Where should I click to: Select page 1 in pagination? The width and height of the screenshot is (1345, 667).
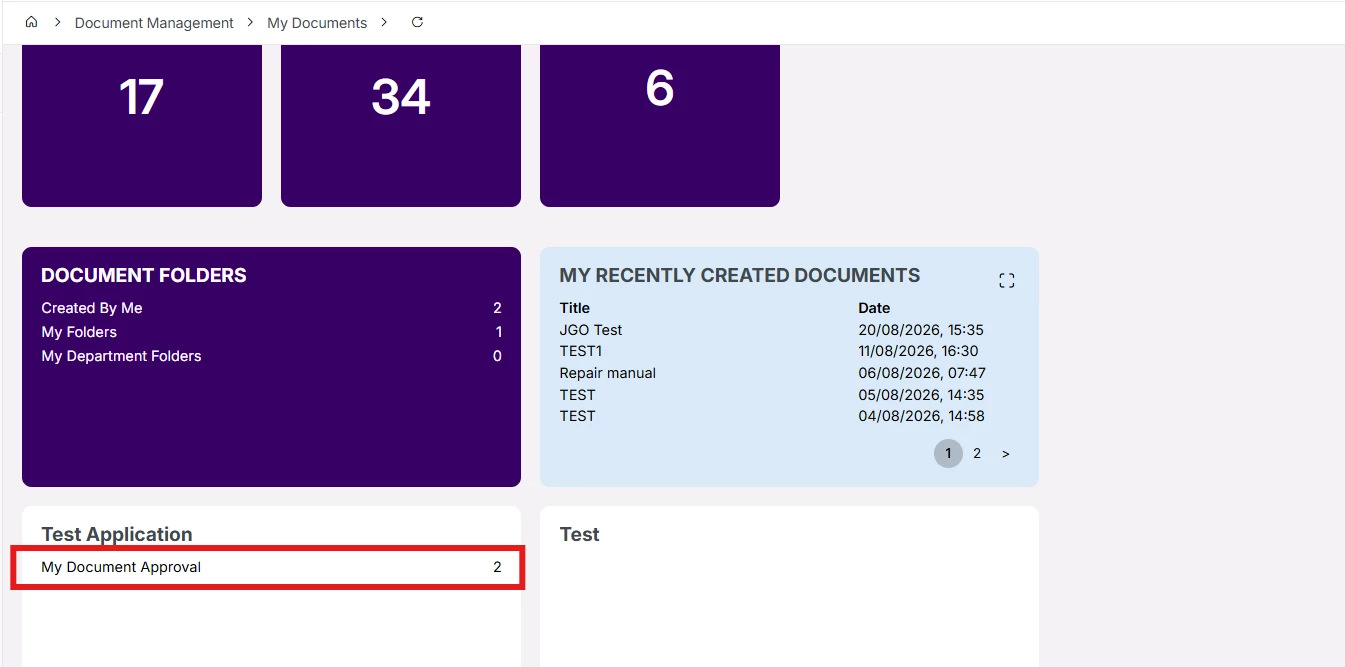tap(948, 454)
